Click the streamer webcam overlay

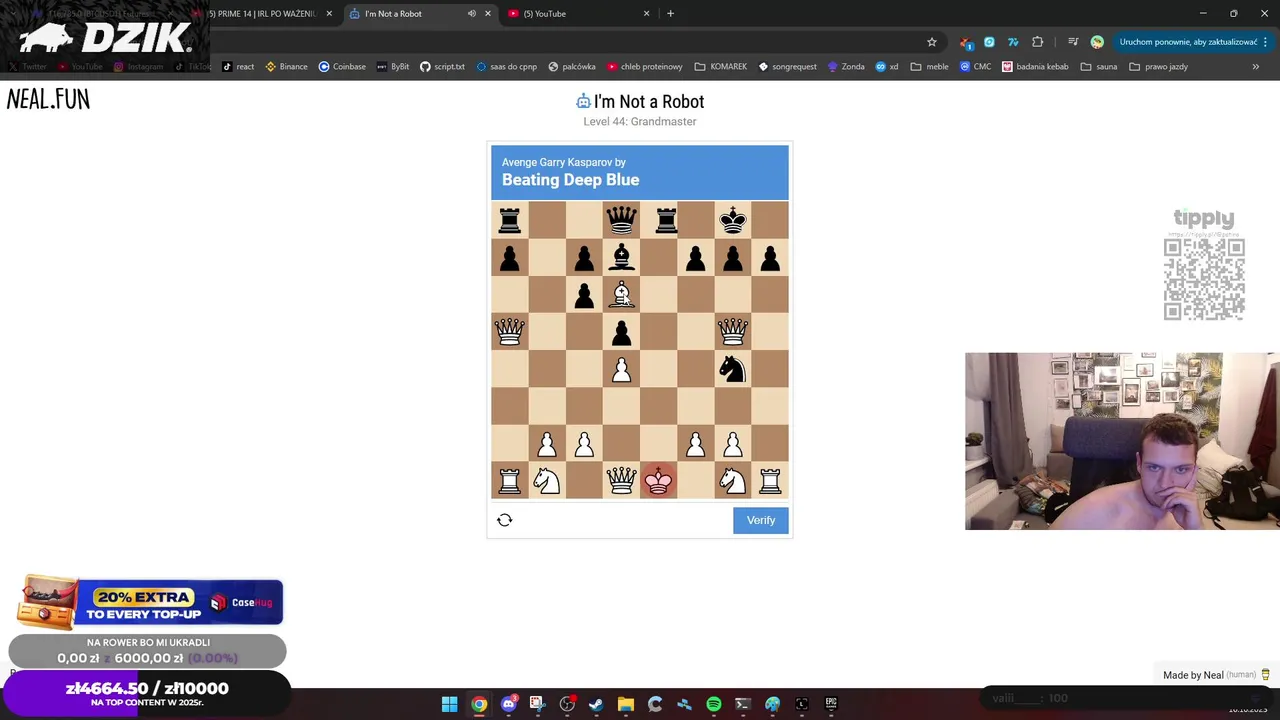[x=1122, y=441]
